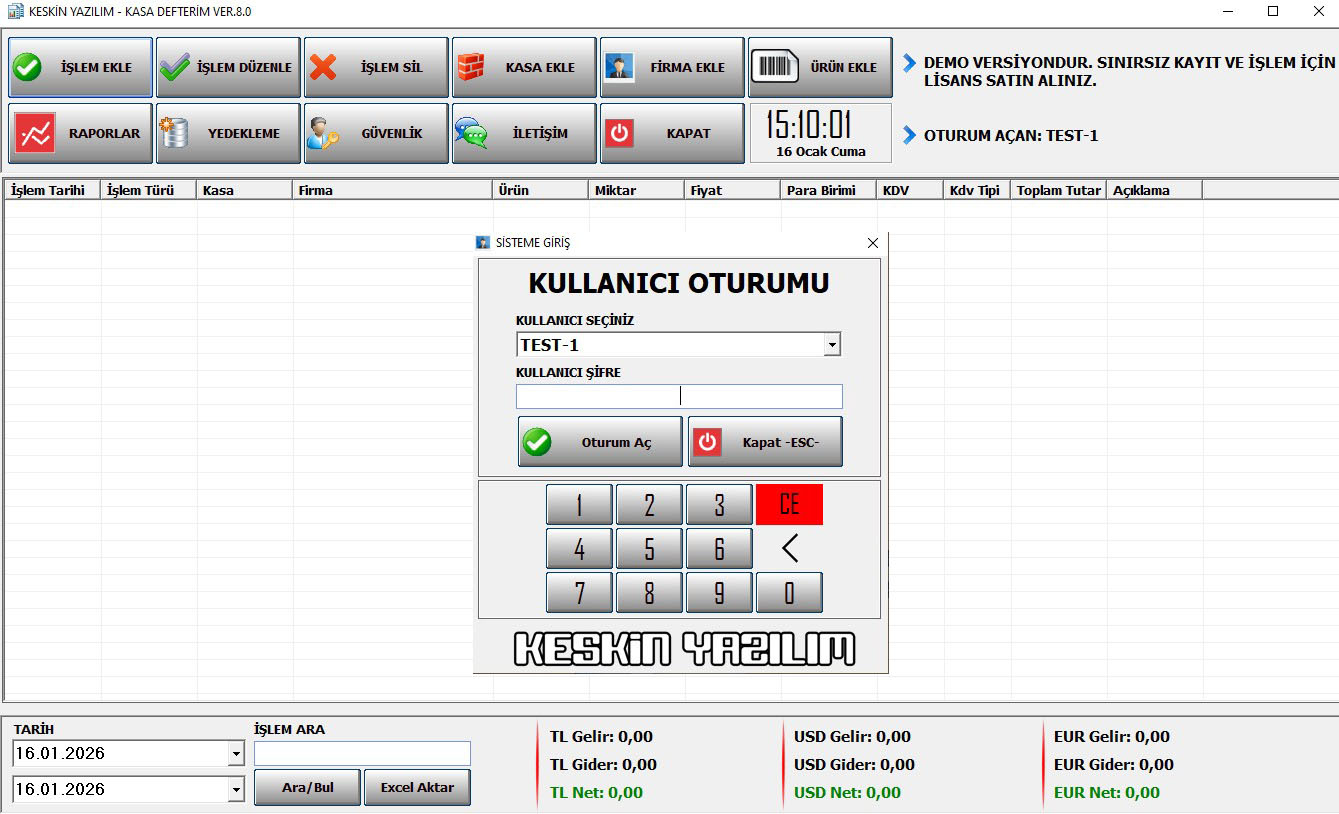
Task: Open İletişim with the chat bubbles icon
Action: click(471, 134)
